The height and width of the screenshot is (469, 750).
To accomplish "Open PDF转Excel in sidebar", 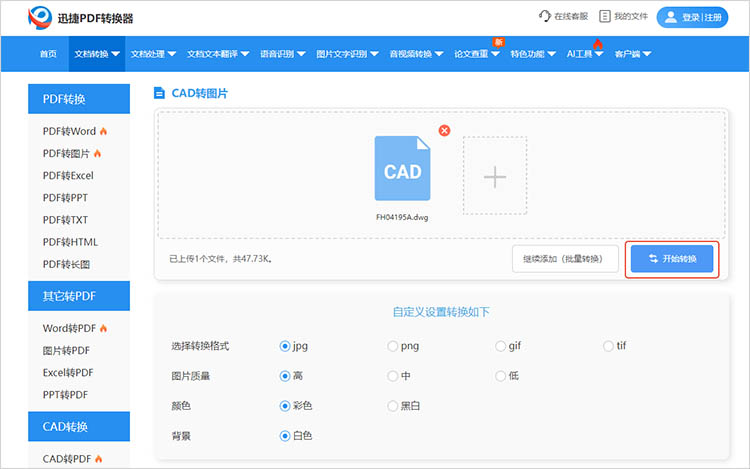I will (x=68, y=175).
